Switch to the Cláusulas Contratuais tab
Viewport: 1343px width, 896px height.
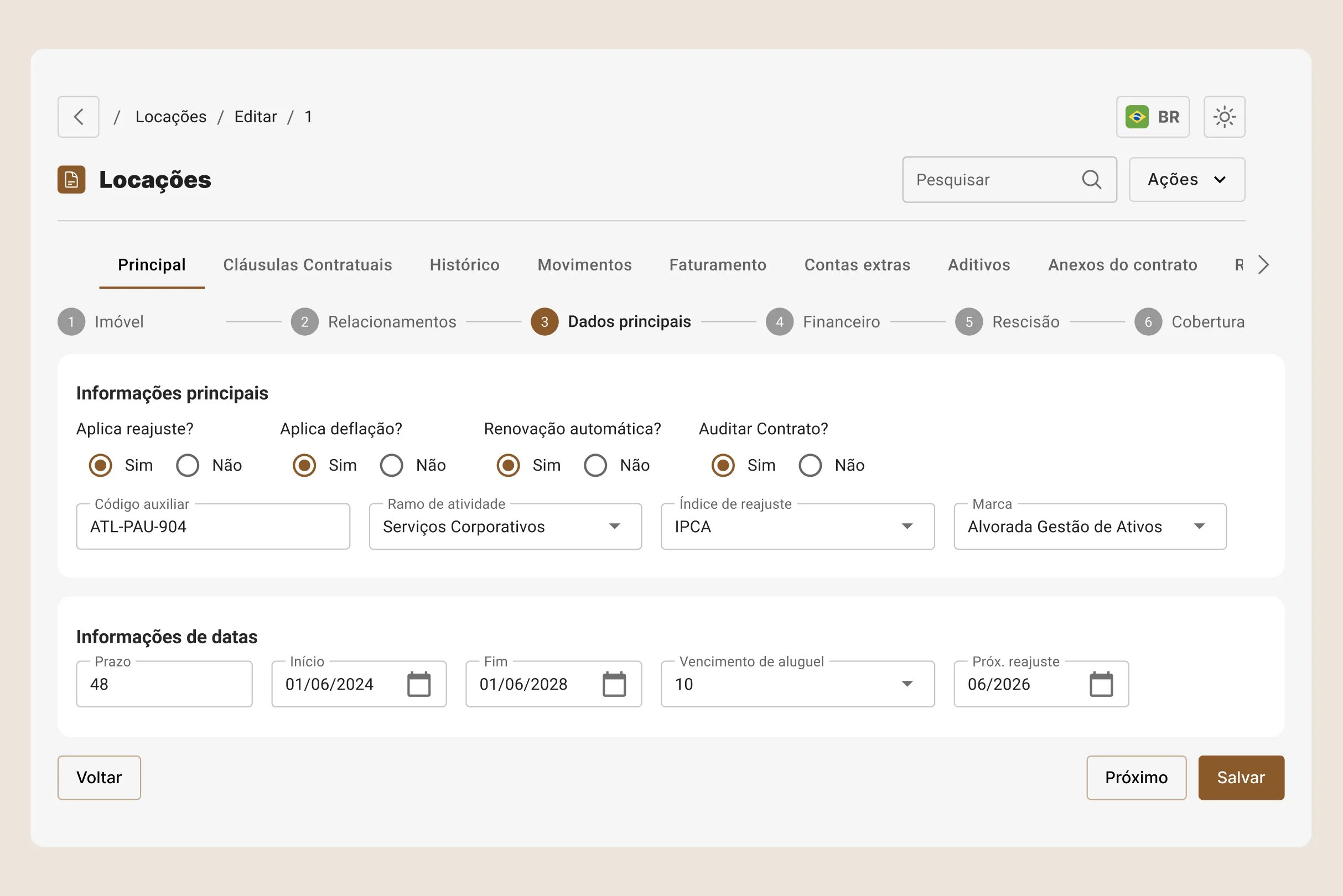coord(307,264)
